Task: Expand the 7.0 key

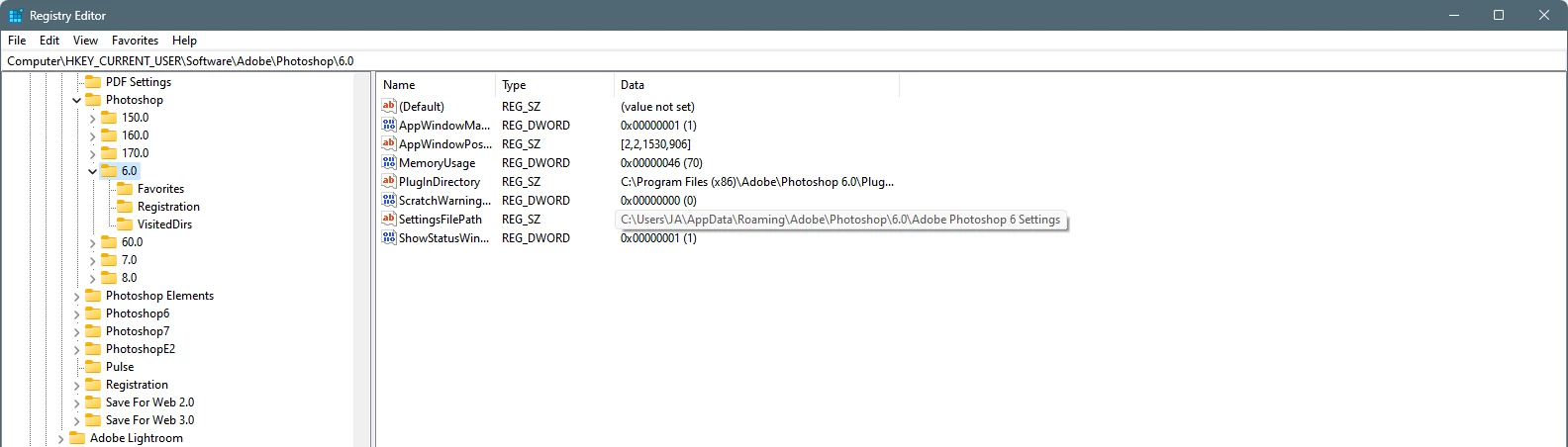Action: click(x=92, y=260)
